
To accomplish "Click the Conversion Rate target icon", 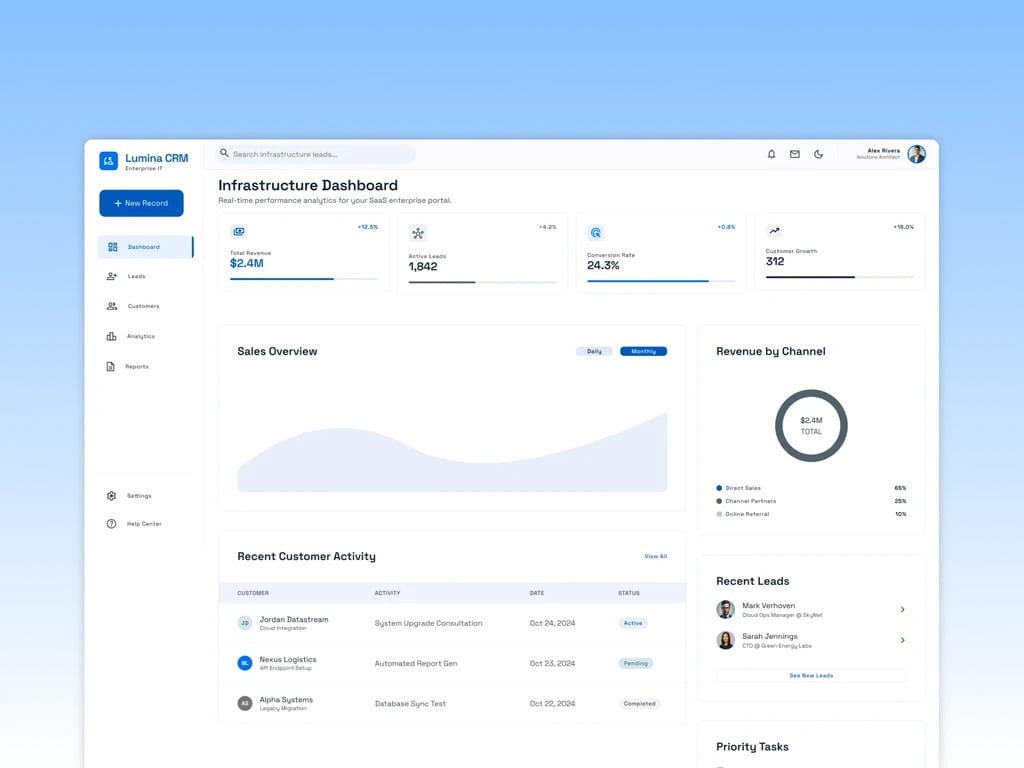I will coord(596,232).
